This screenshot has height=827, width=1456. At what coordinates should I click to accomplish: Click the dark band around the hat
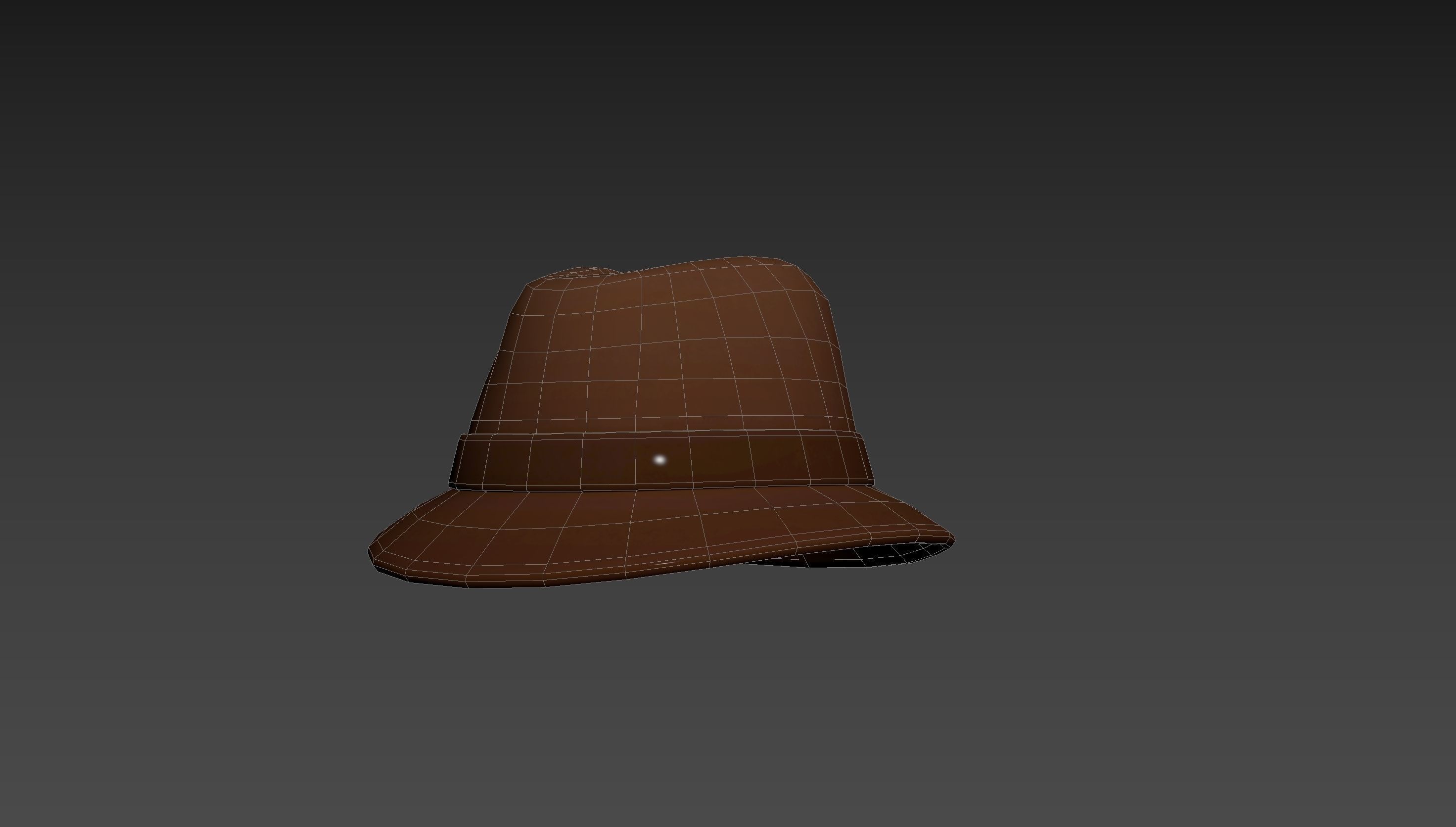point(661,460)
